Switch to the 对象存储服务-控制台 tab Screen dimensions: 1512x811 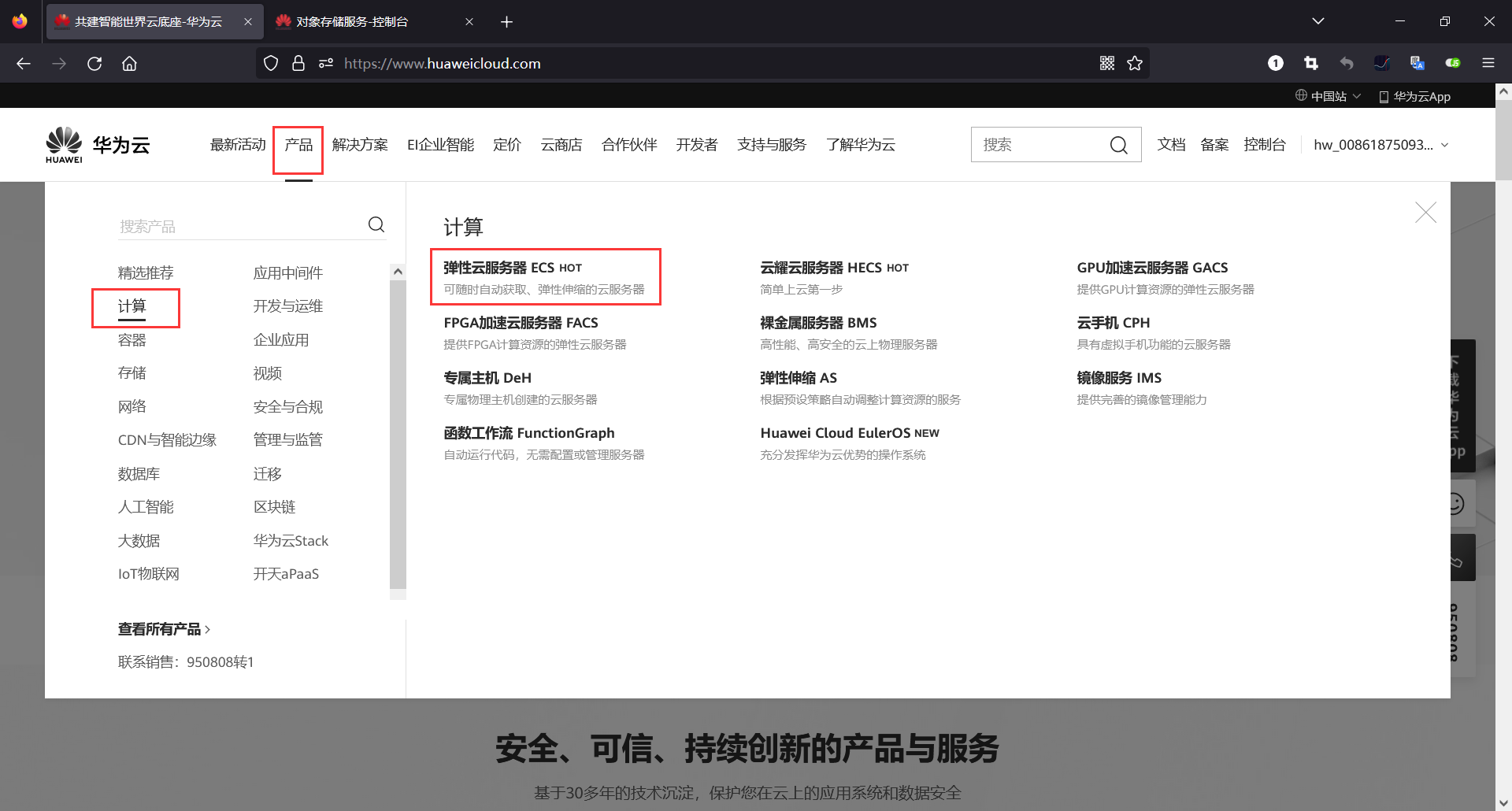[x=354, y=21]
